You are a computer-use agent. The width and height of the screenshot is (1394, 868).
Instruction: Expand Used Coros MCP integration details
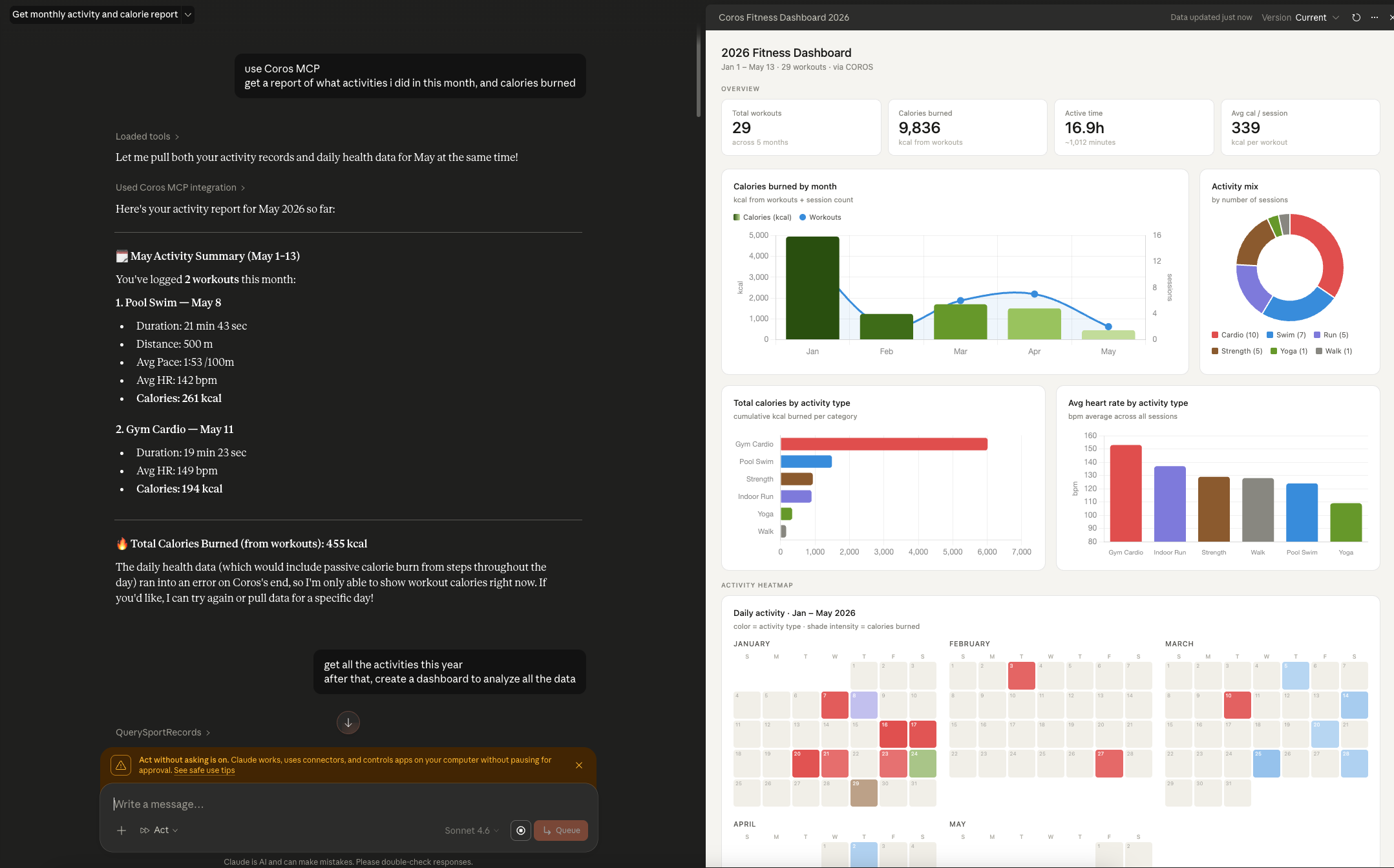[180, 187]
